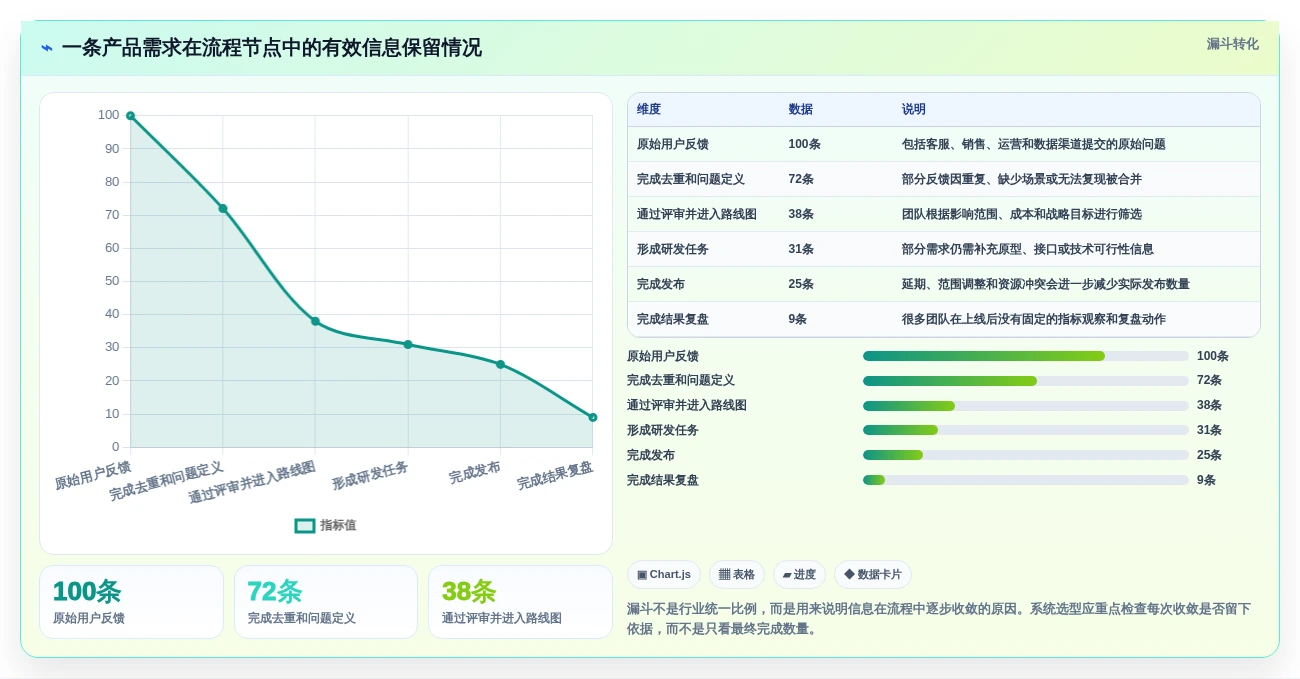
Task: Click the chart data point at value 25
Action: (x=500, y=364)
